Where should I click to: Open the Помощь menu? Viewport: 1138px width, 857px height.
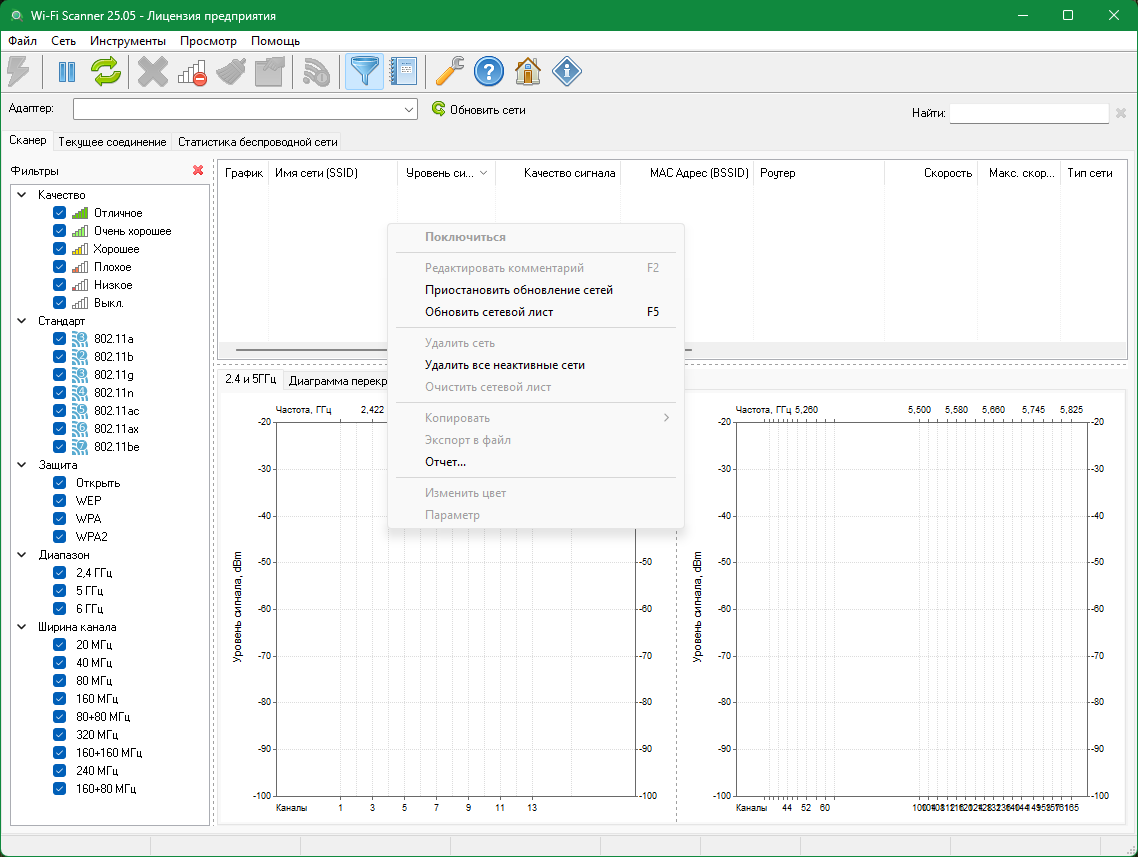tap(276, 41)
